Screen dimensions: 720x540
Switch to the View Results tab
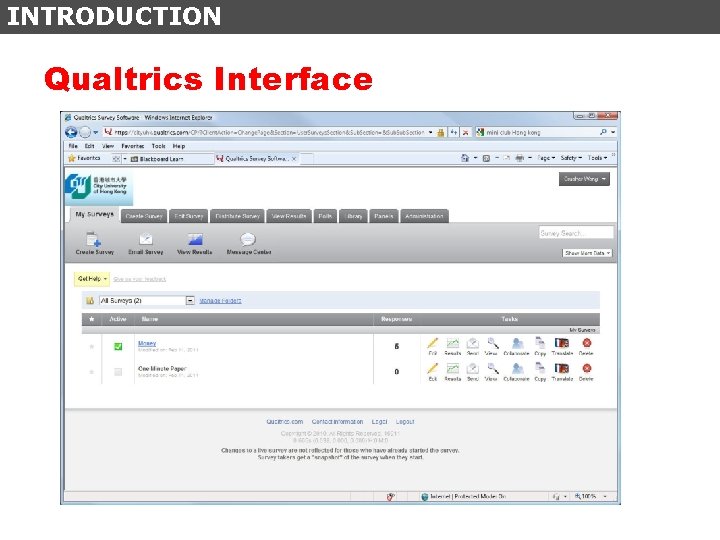[x=289, y=216]
